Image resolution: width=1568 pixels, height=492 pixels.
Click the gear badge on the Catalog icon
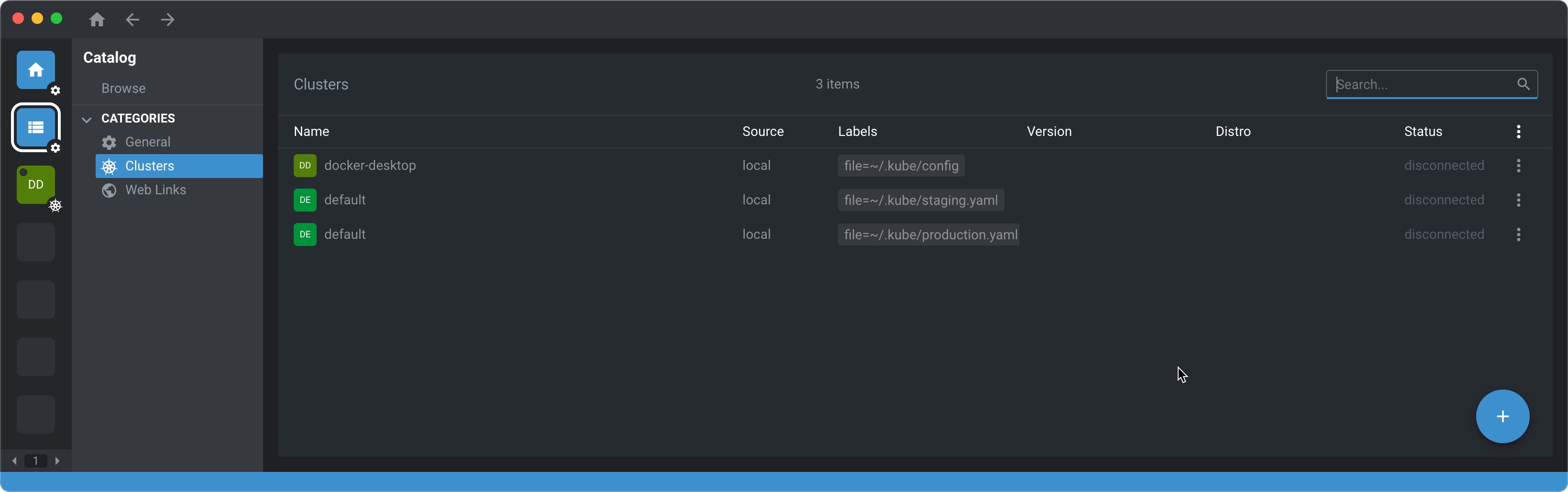[55, 148]
